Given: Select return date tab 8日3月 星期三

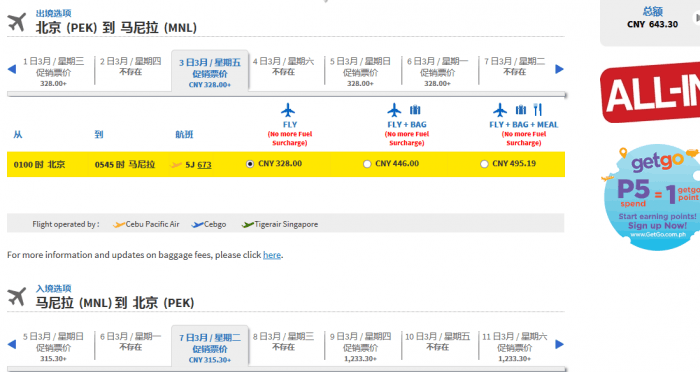Looking at the screenshot, I should coord(283,342).
